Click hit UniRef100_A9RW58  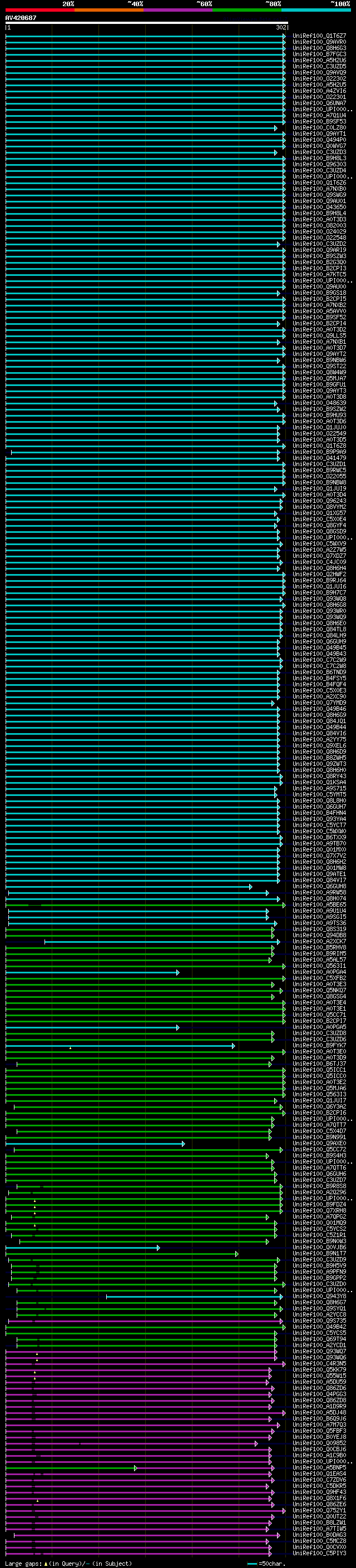(x=319, y=892)
